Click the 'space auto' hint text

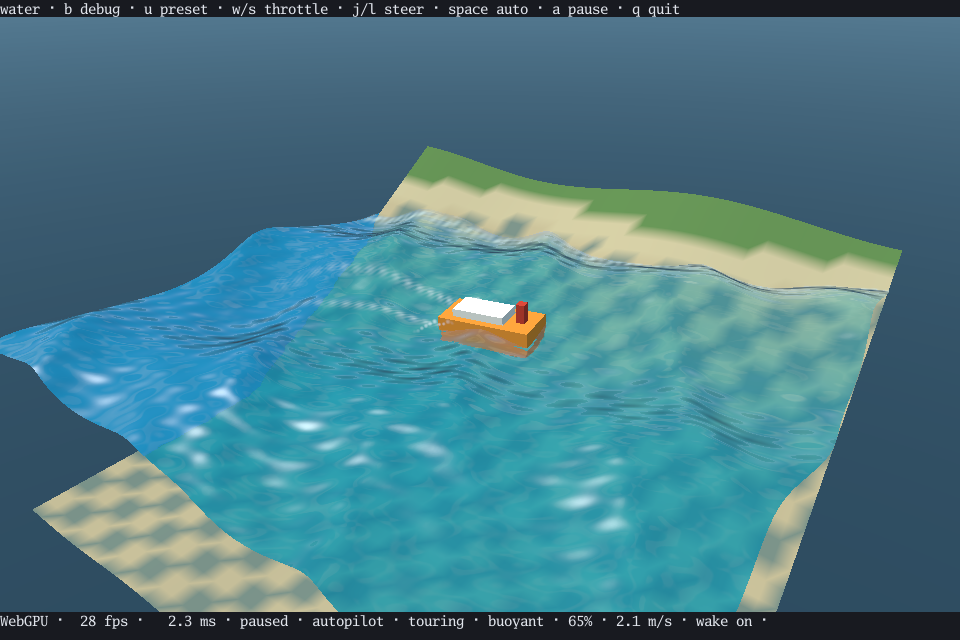click(x=488, y=9)
